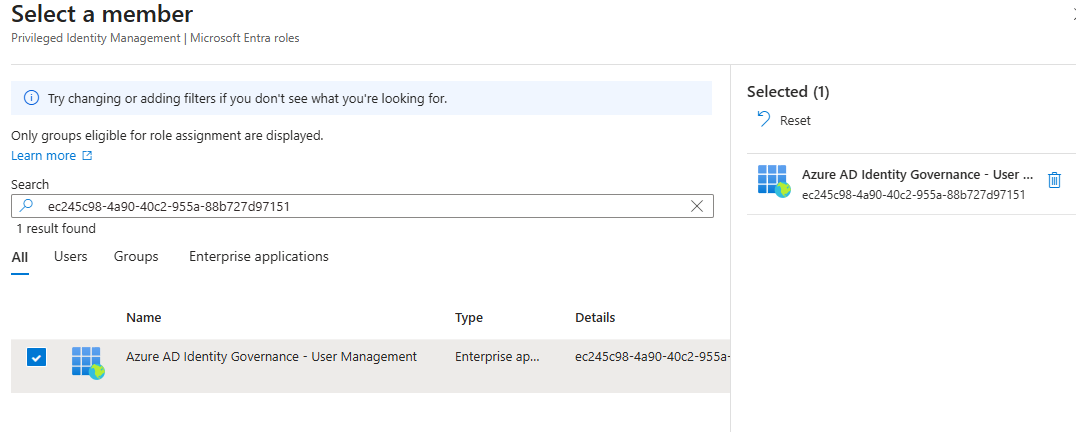Switch to the Users tab
Viewport: 1076px width, 432px height.
71,256
